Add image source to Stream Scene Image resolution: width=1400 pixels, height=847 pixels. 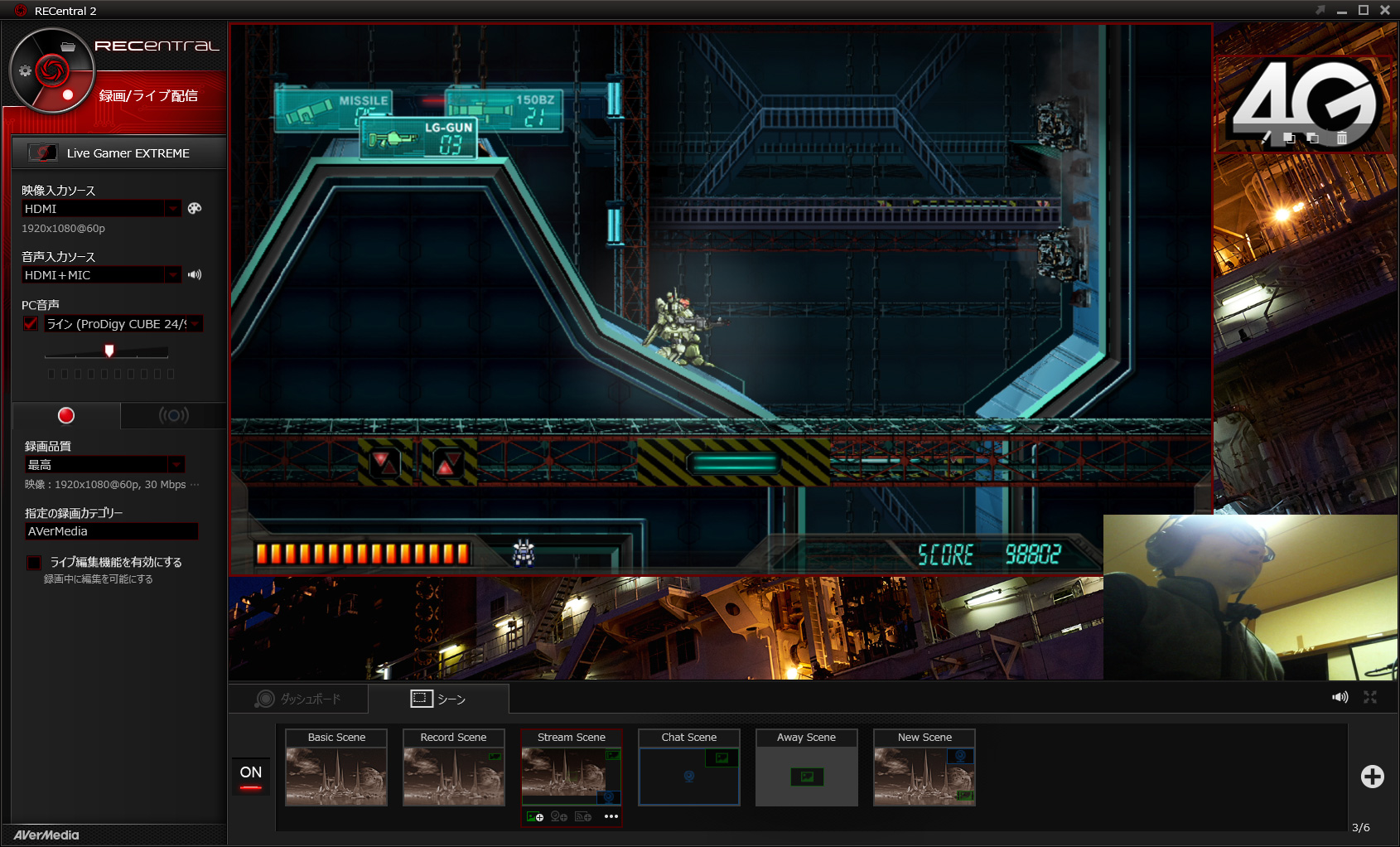[535, 816]
